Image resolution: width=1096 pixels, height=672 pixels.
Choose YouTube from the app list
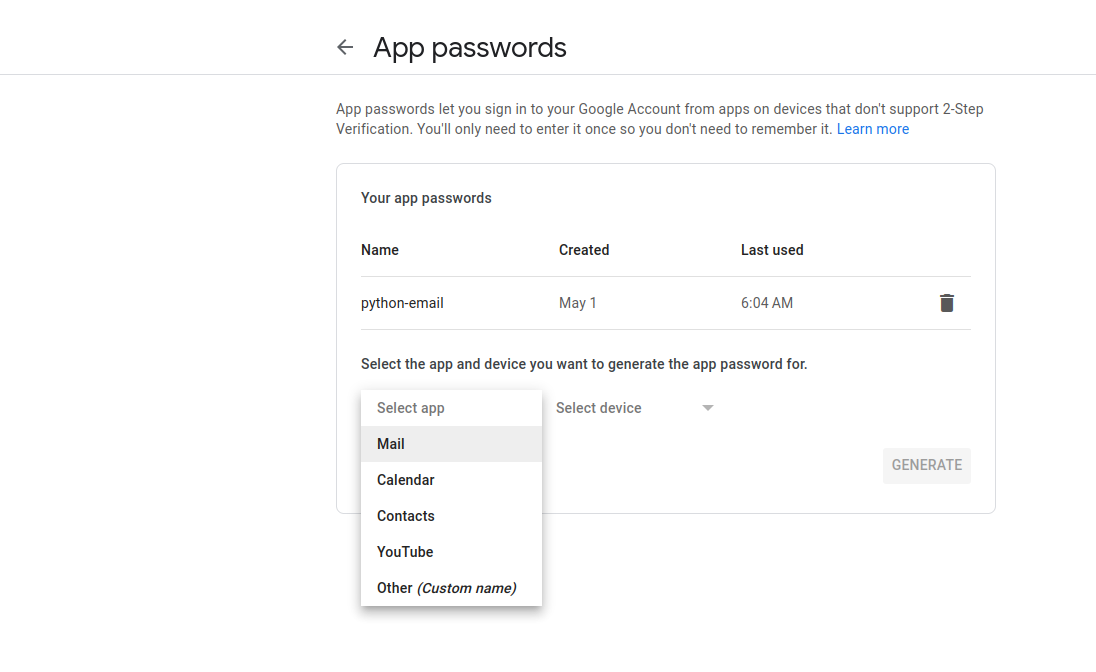pyautogui.click(x=451, y=552)
